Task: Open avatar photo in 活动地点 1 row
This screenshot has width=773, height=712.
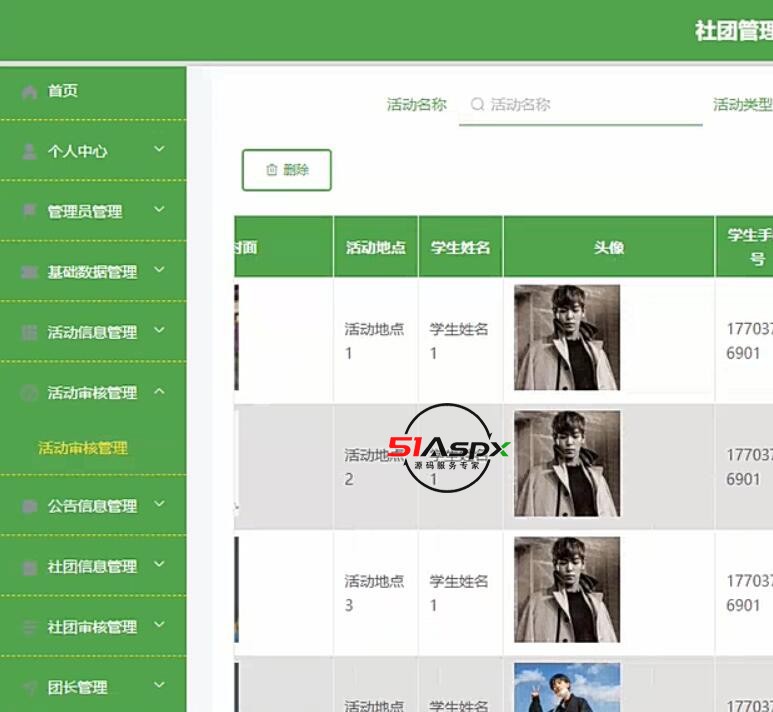Action: coord(567,338)
